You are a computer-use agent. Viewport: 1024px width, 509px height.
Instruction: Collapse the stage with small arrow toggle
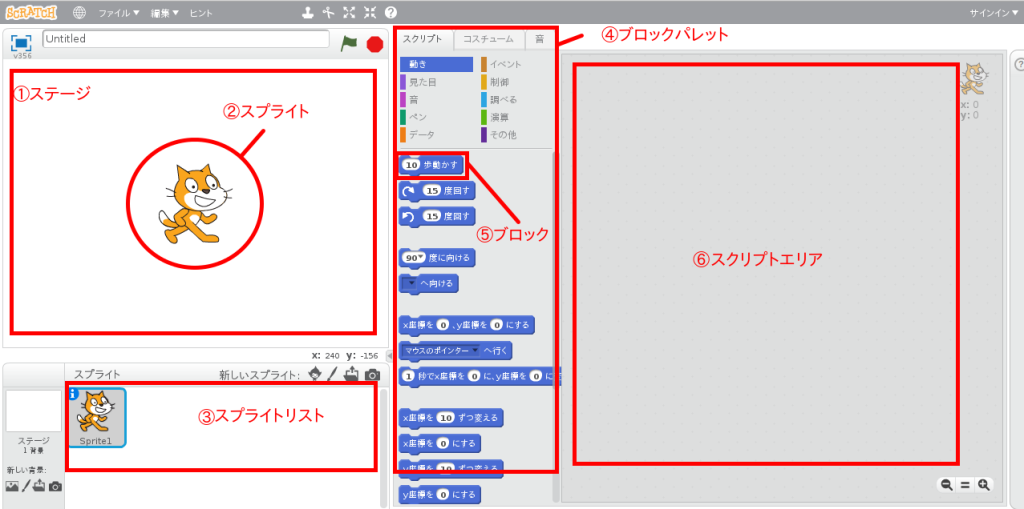[389, 355]
